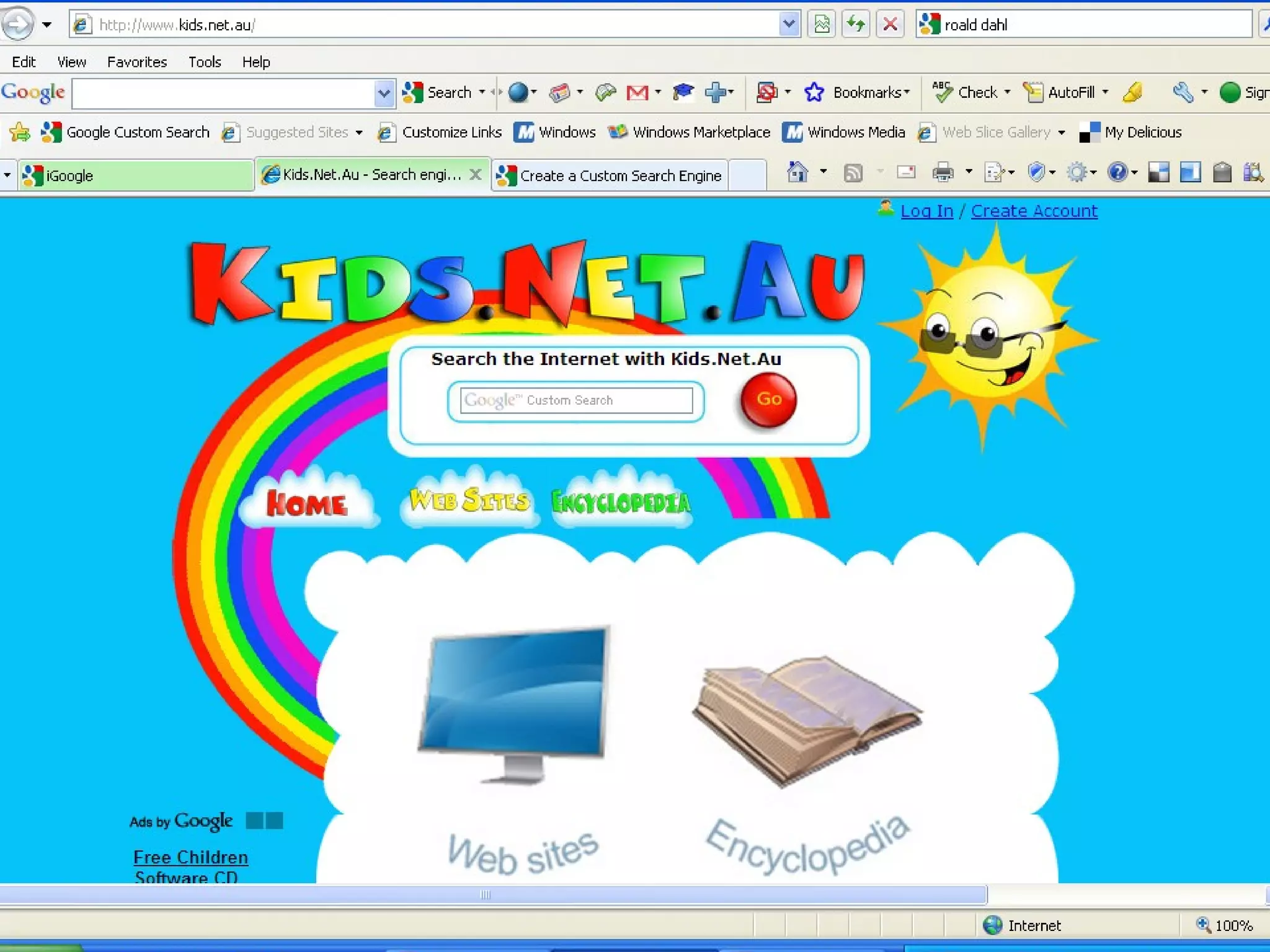Open the address bar dropdown arrow
Image resolution: width=1270 pixels, height=952 pixels.
(x=788, y=25)
